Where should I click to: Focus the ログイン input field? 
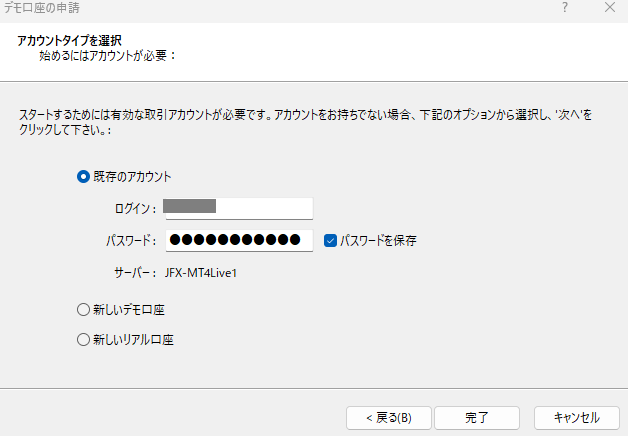[x=239, y=209]
